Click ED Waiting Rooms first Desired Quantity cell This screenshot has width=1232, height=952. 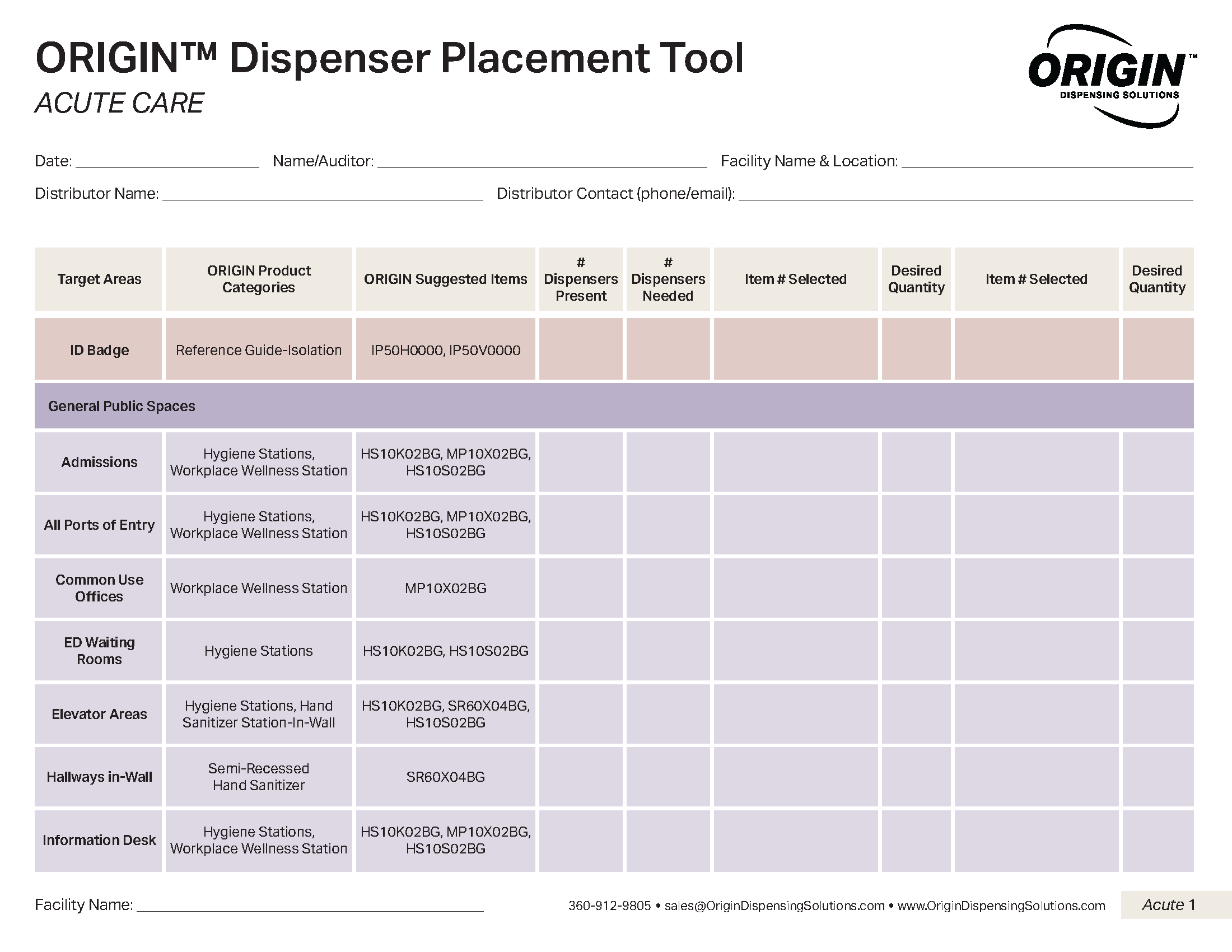coord(916,651)
